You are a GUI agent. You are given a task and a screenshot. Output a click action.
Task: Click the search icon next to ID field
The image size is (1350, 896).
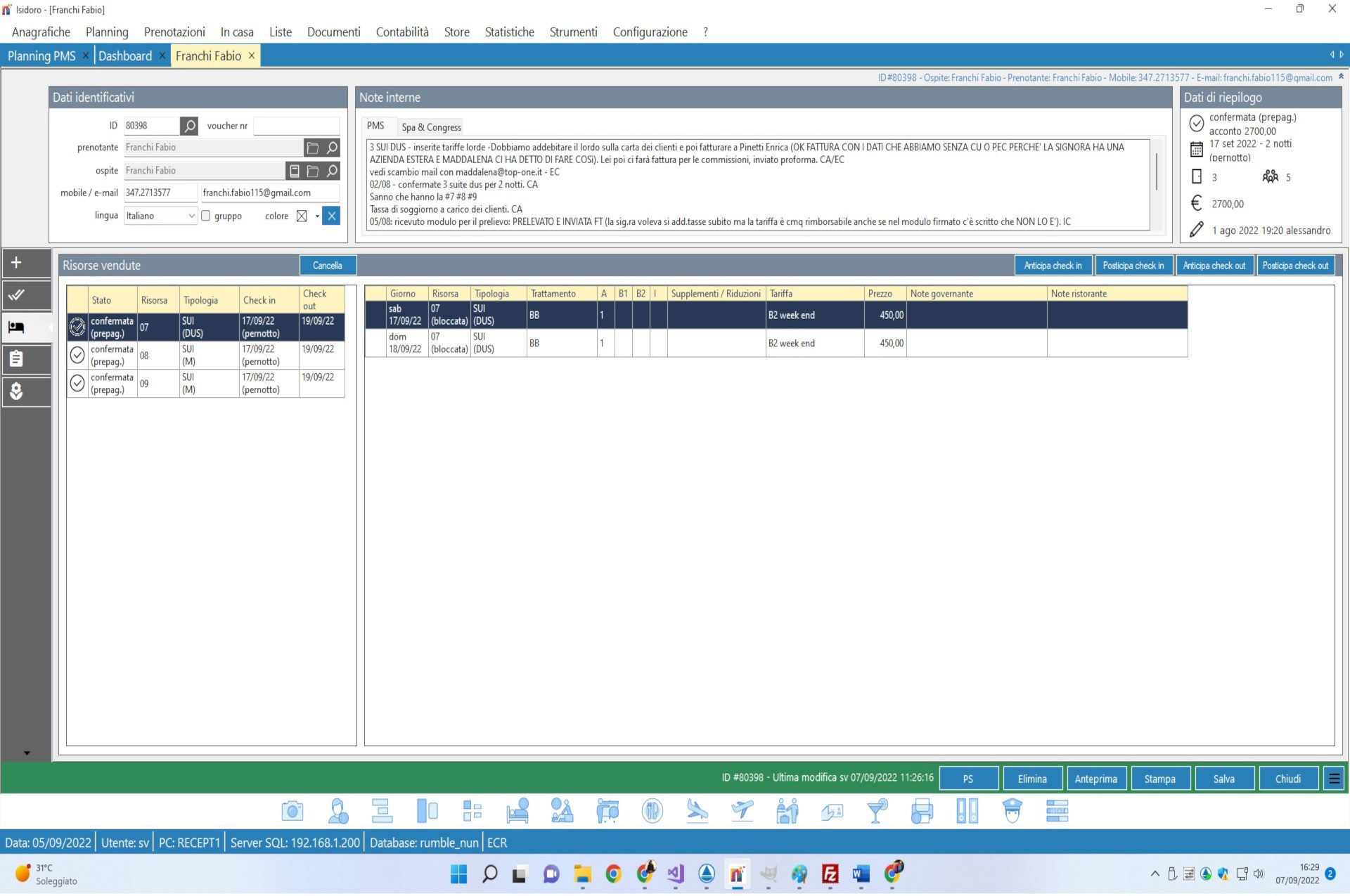tap(189, 126)
